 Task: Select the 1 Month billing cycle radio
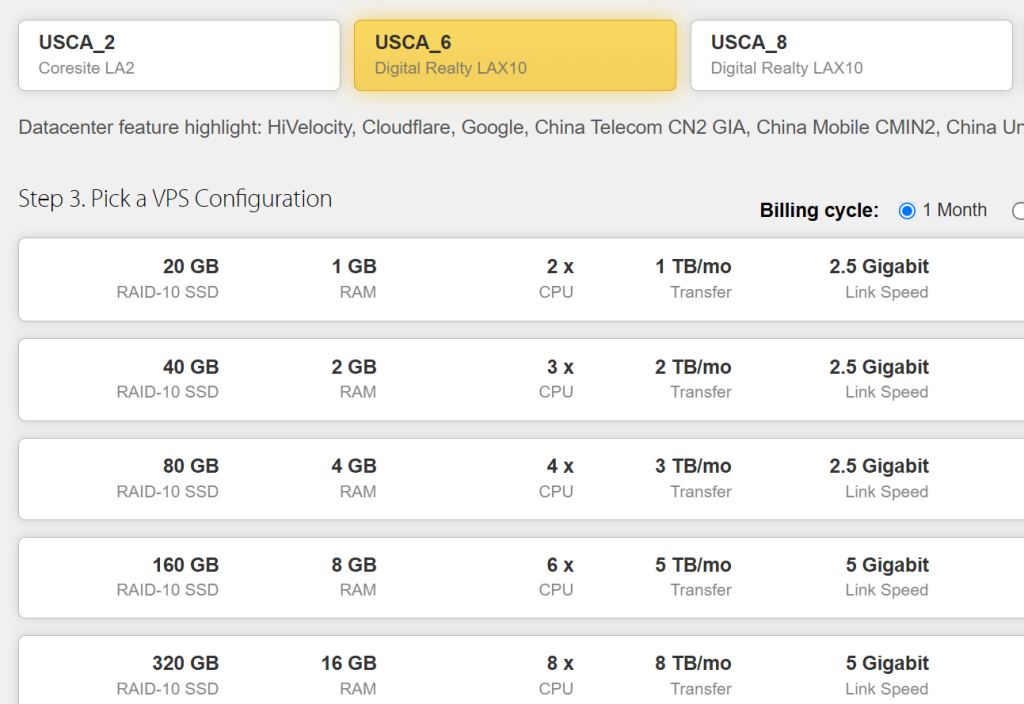(907, 211)
